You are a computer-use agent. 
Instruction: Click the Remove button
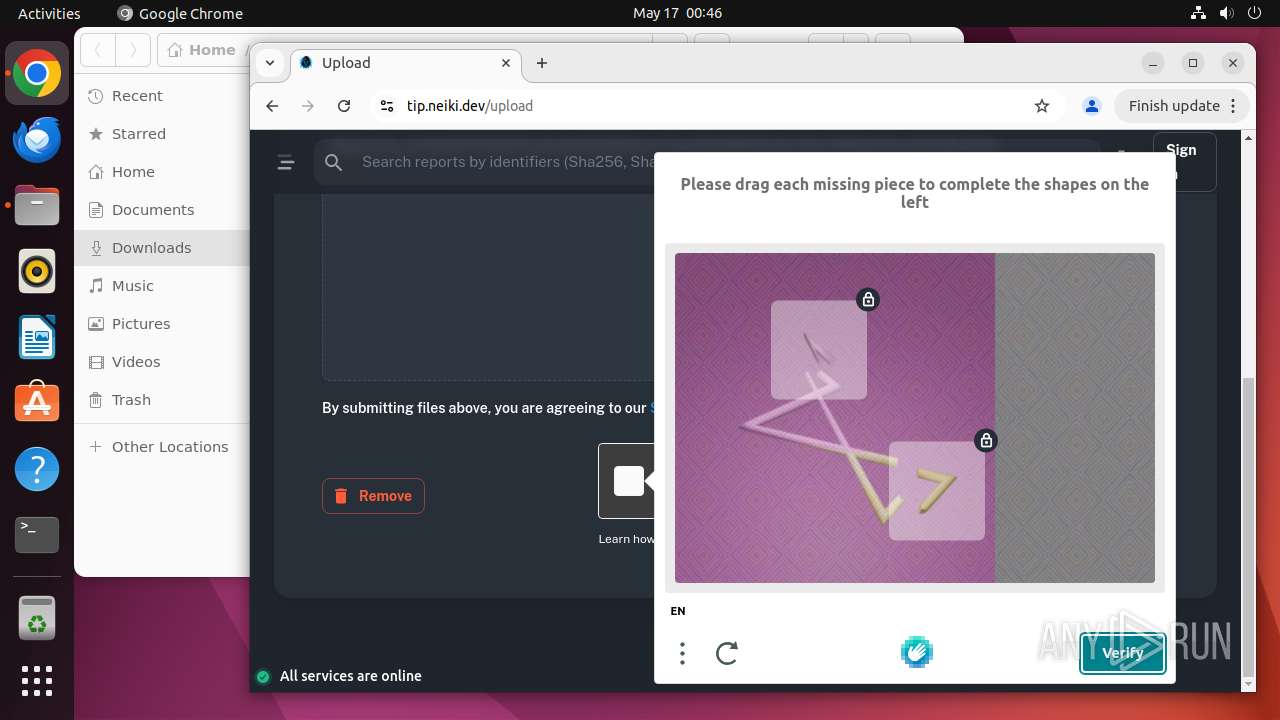[373, 496]
